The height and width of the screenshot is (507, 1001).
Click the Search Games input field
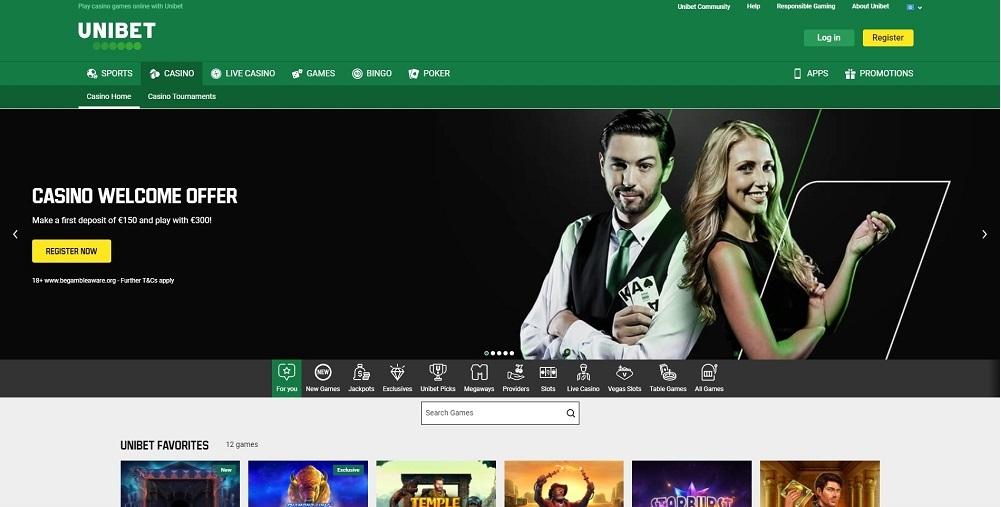500,413
